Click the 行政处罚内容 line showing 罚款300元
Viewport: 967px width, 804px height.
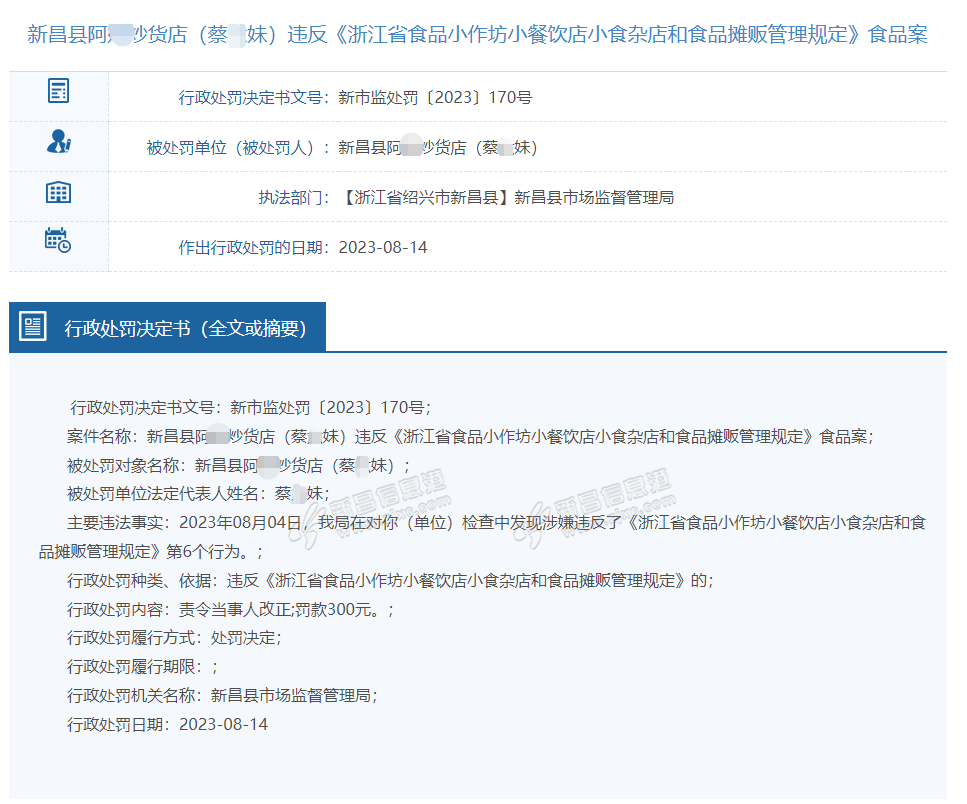(x=230, y=609)
